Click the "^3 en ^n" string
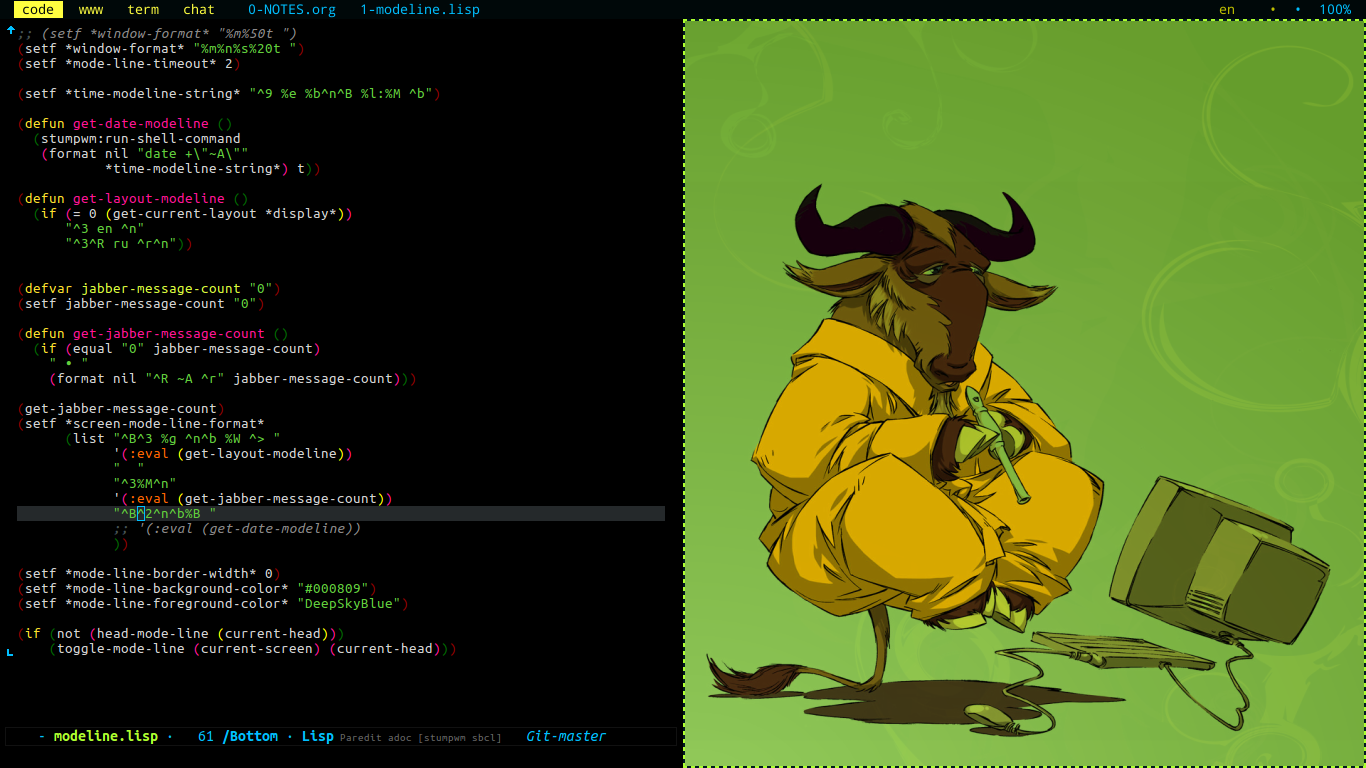Screen dimensions: 1366x768 [105, 228]
